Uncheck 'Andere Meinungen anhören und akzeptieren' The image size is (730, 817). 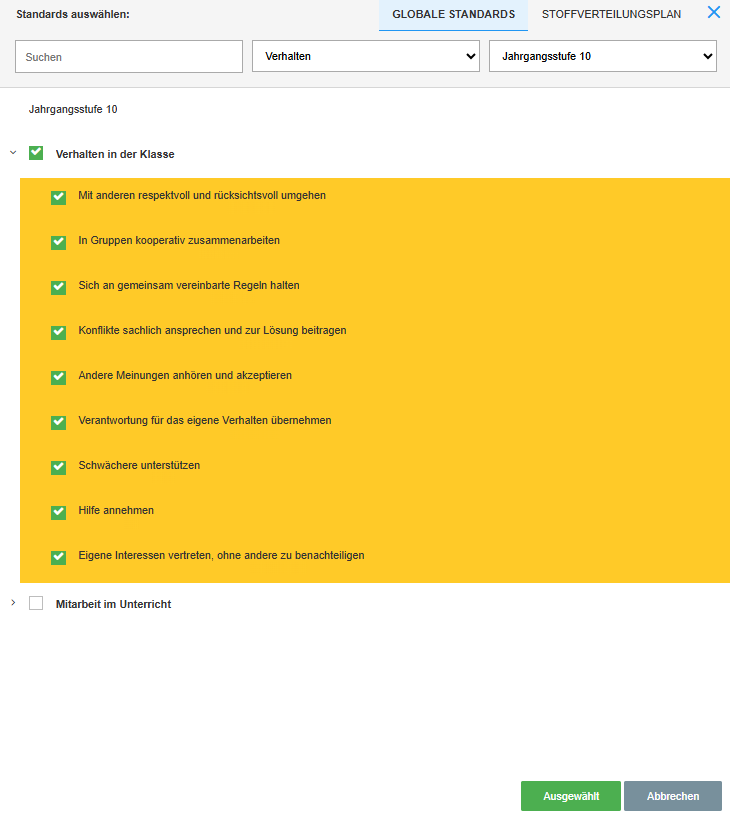58,377
